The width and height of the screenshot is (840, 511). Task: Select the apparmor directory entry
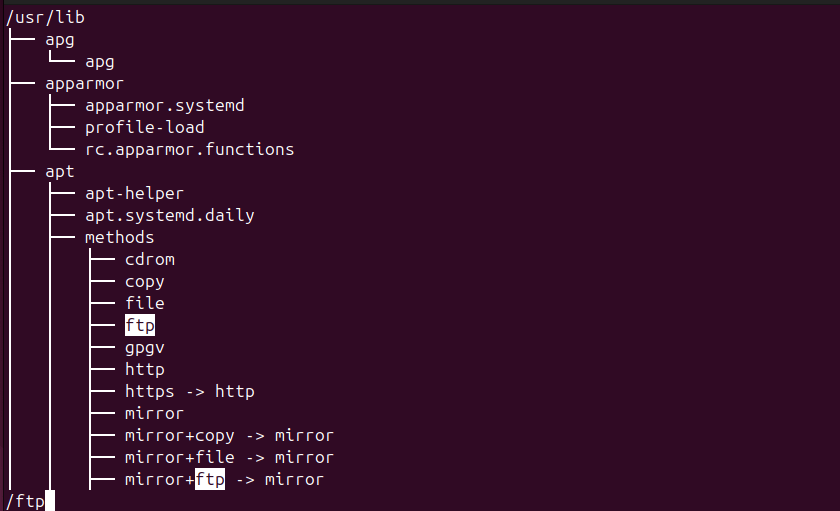84,83
